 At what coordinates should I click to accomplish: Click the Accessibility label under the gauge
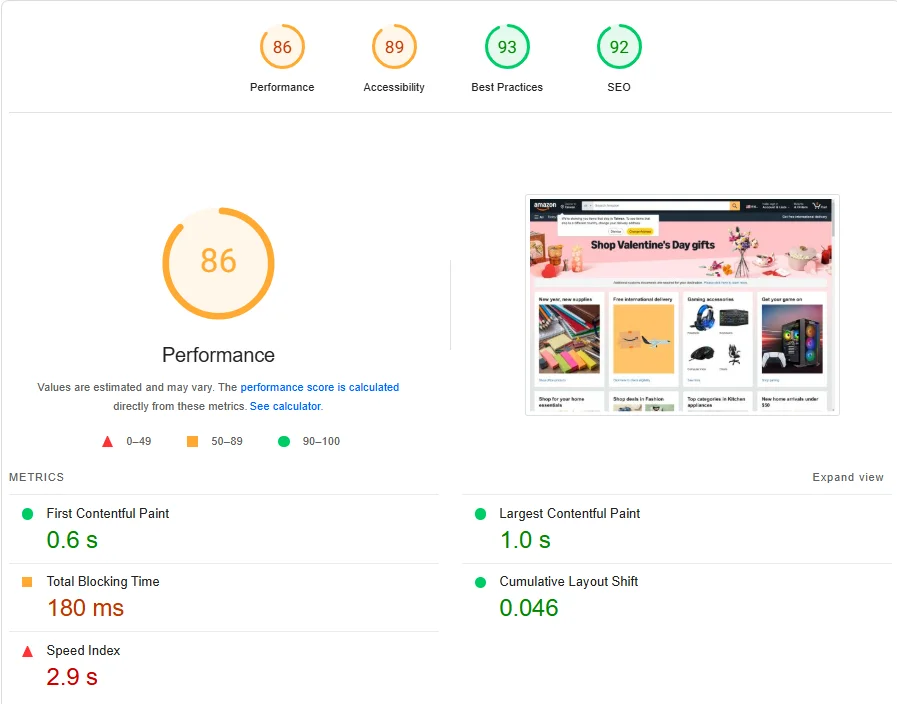tap(394, 87)
